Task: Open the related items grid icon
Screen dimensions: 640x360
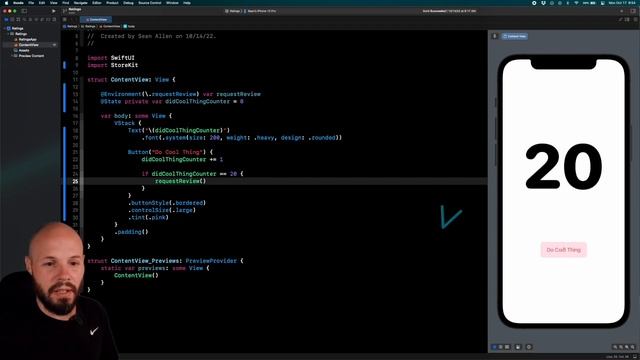Action: coord(64,20)
